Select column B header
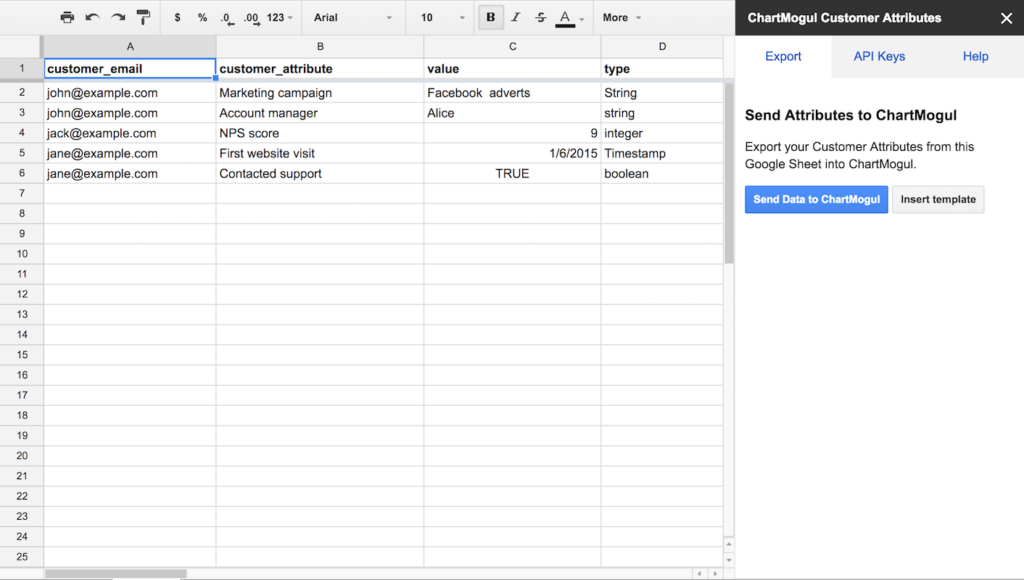Viewport: 1024px width, 580px height. pyautogui.click(x=320, y=46)
